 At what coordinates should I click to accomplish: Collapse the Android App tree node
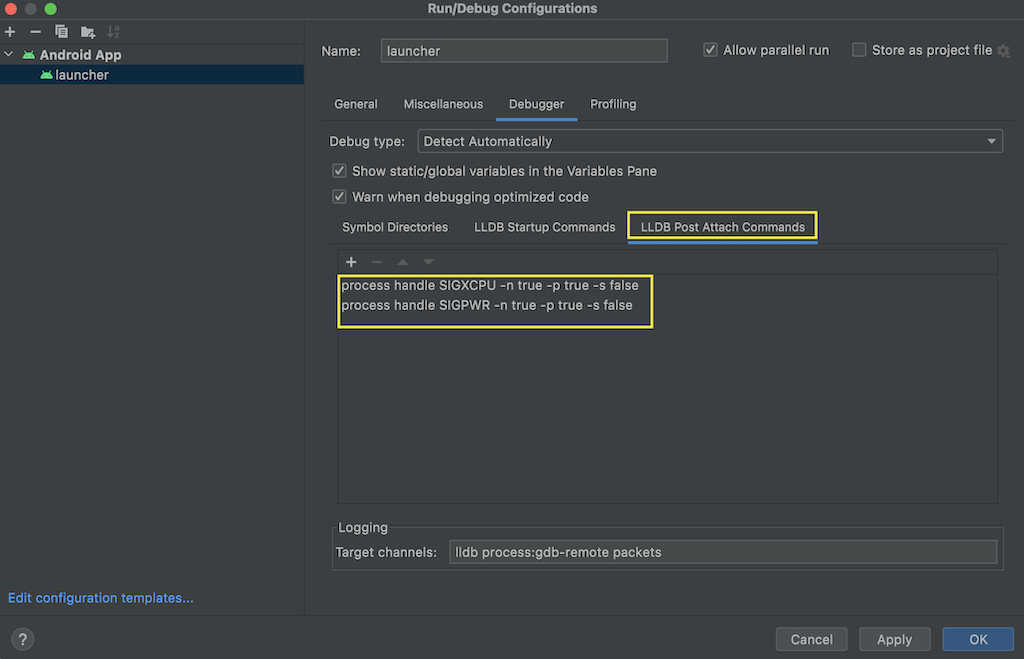pyautogui.click(x=9, y=55)
